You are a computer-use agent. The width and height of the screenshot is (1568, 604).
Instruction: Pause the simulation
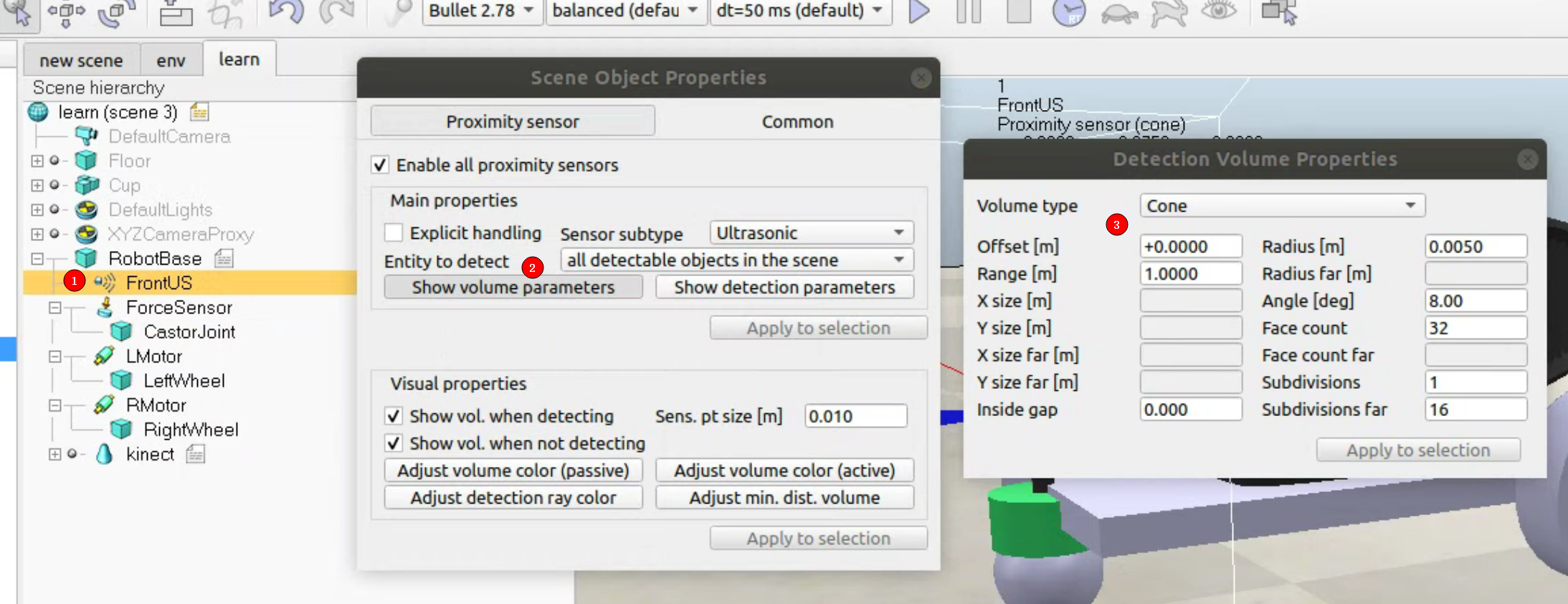(x=969, y=12)
